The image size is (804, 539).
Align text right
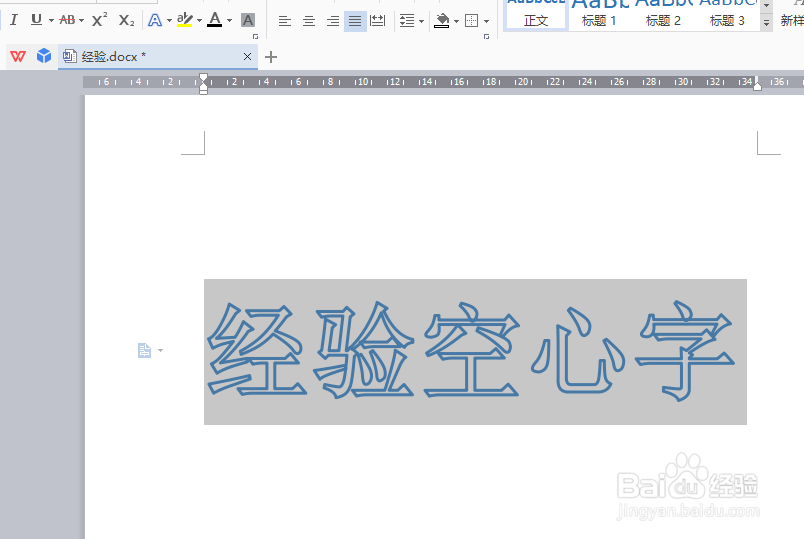(x=333, y=21)
